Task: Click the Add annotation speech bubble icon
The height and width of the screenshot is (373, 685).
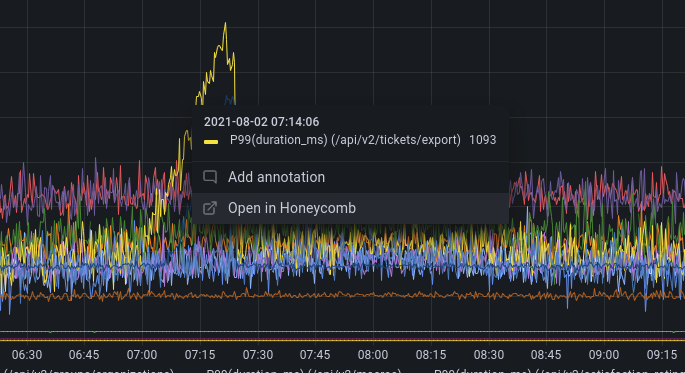Action: [x=210, y=177]
